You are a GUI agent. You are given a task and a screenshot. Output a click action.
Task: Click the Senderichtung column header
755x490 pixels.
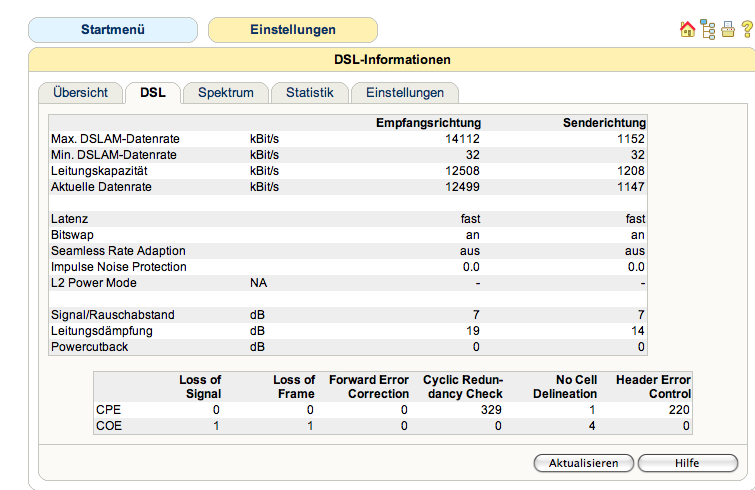[604, 123]
